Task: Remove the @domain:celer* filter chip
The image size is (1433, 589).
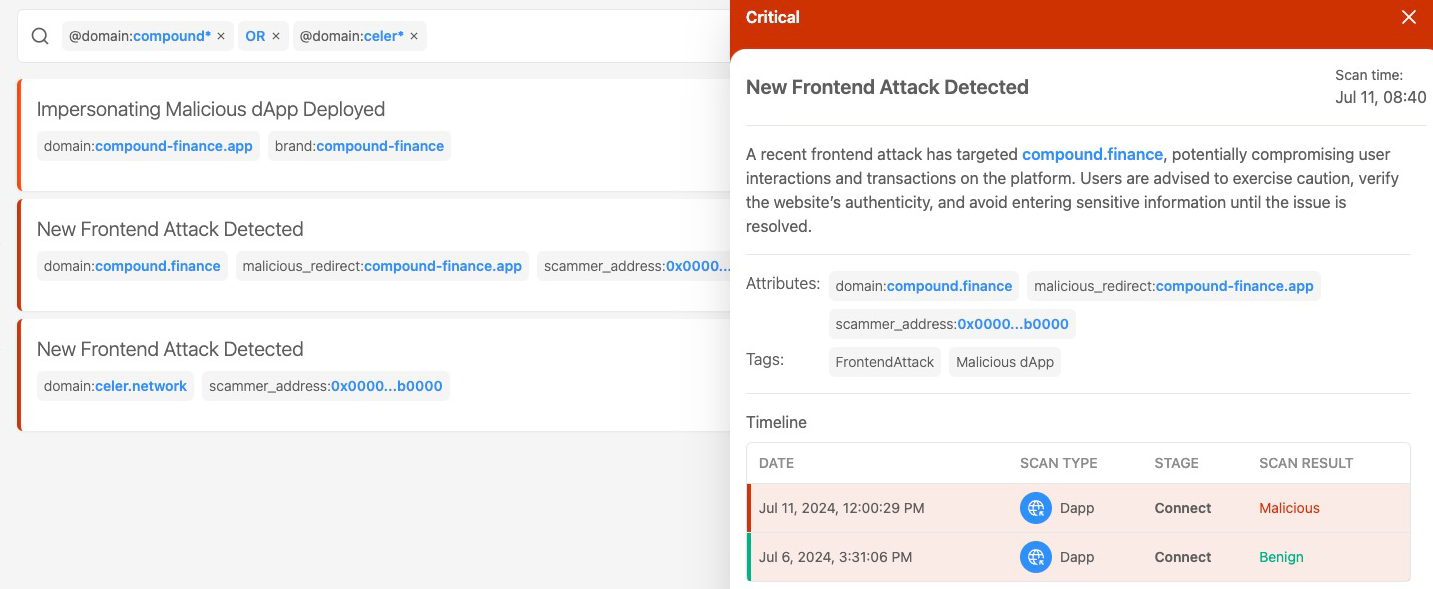Action: click(414, 35)
